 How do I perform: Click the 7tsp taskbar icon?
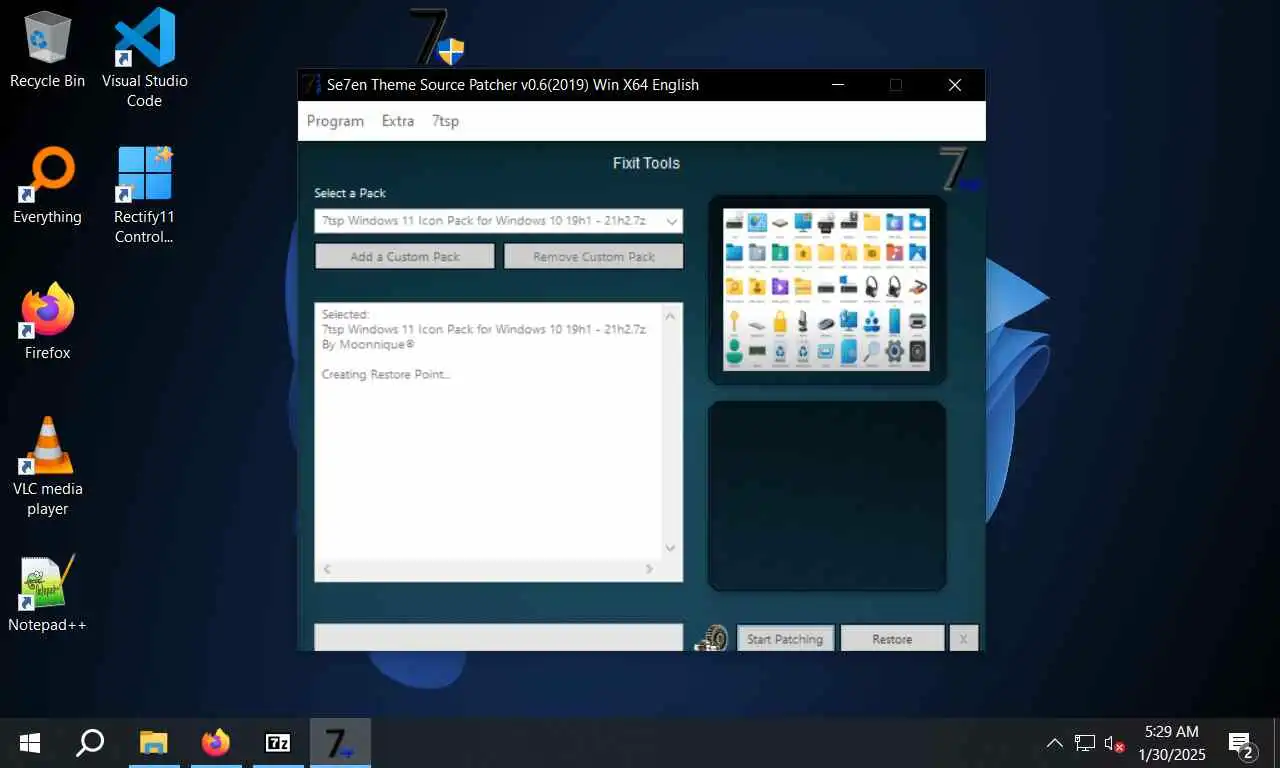[x=340, y=743]
